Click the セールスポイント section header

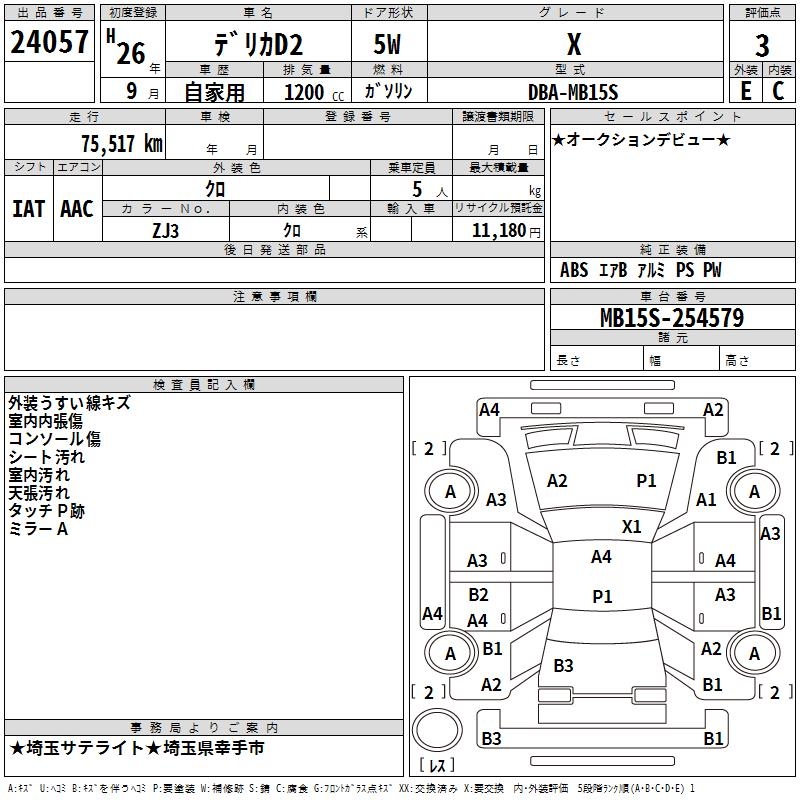[x=672, y=116]
